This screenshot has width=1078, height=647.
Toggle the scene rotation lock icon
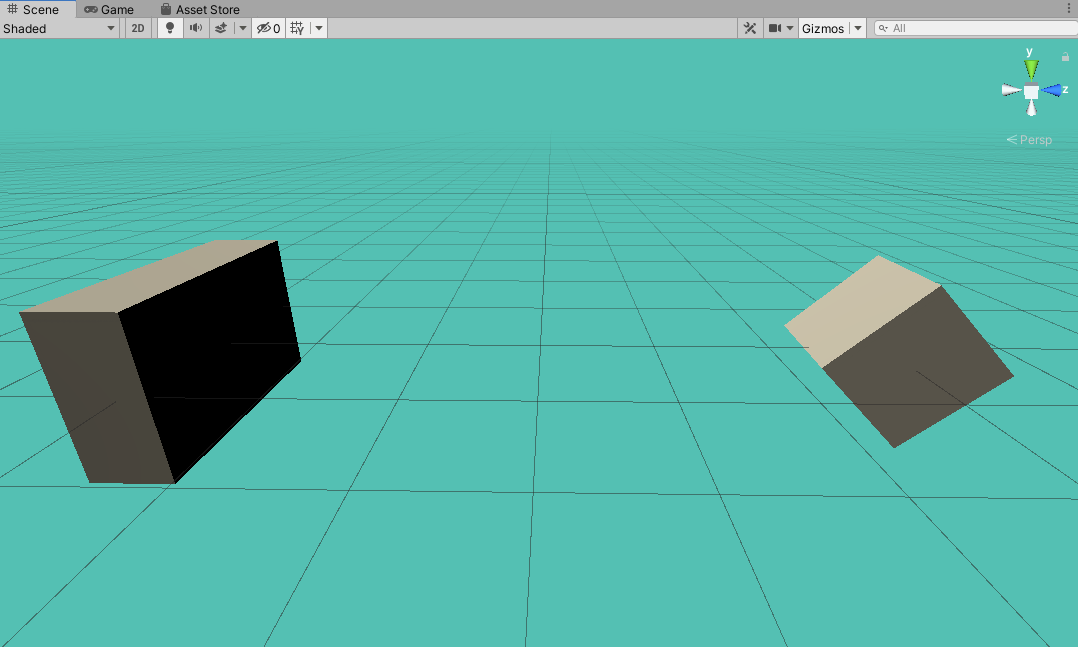(x=1065, y=56)
